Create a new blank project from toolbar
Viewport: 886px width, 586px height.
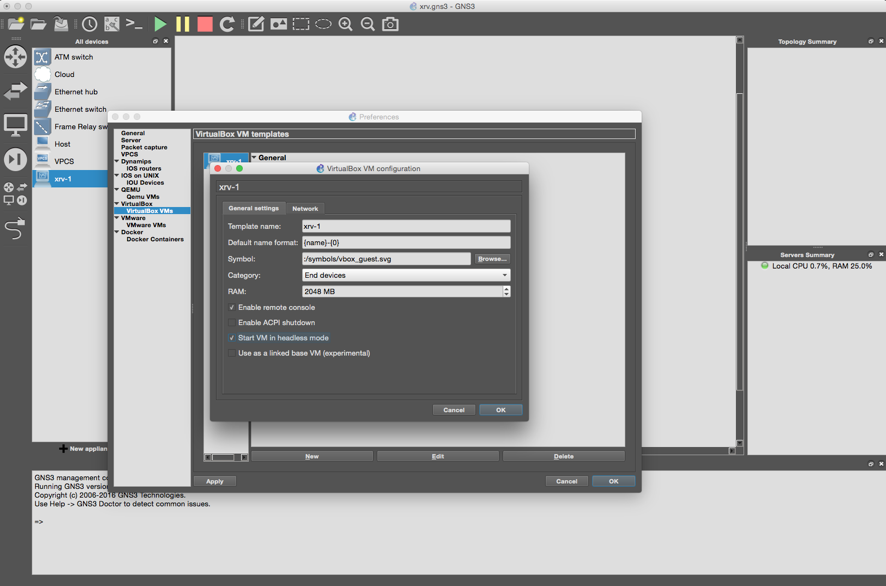coord(16,24)
